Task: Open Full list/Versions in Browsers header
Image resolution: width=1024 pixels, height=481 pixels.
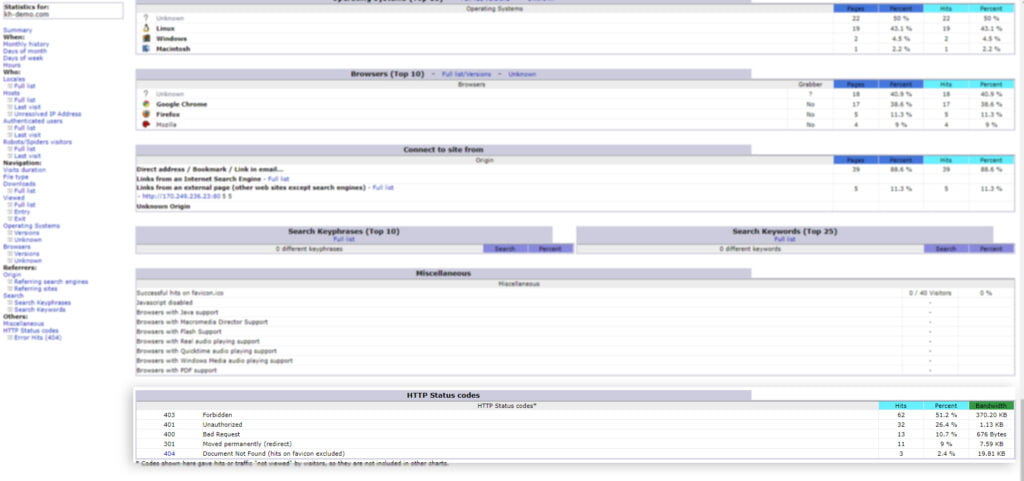Action: point(466,74)
